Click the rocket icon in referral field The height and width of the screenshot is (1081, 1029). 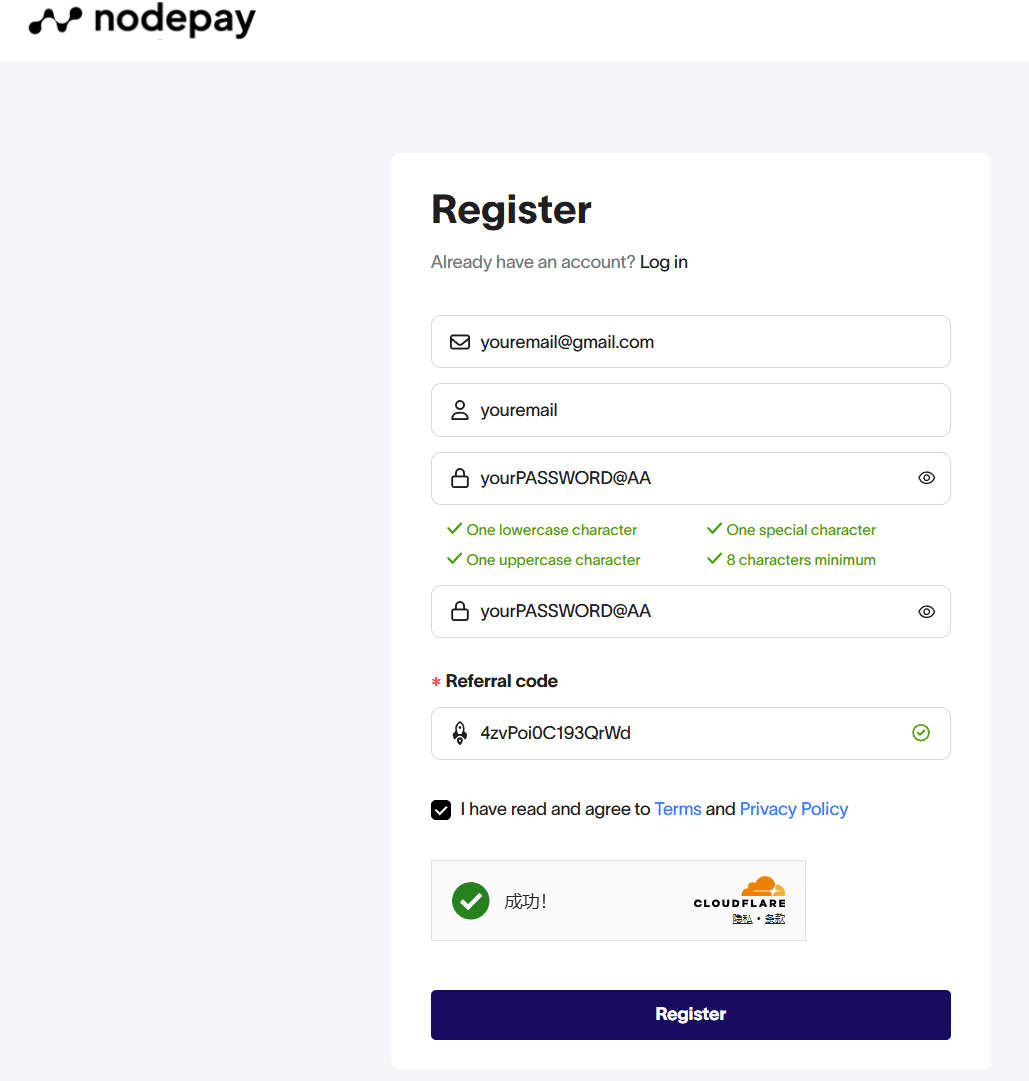(460, 733)
